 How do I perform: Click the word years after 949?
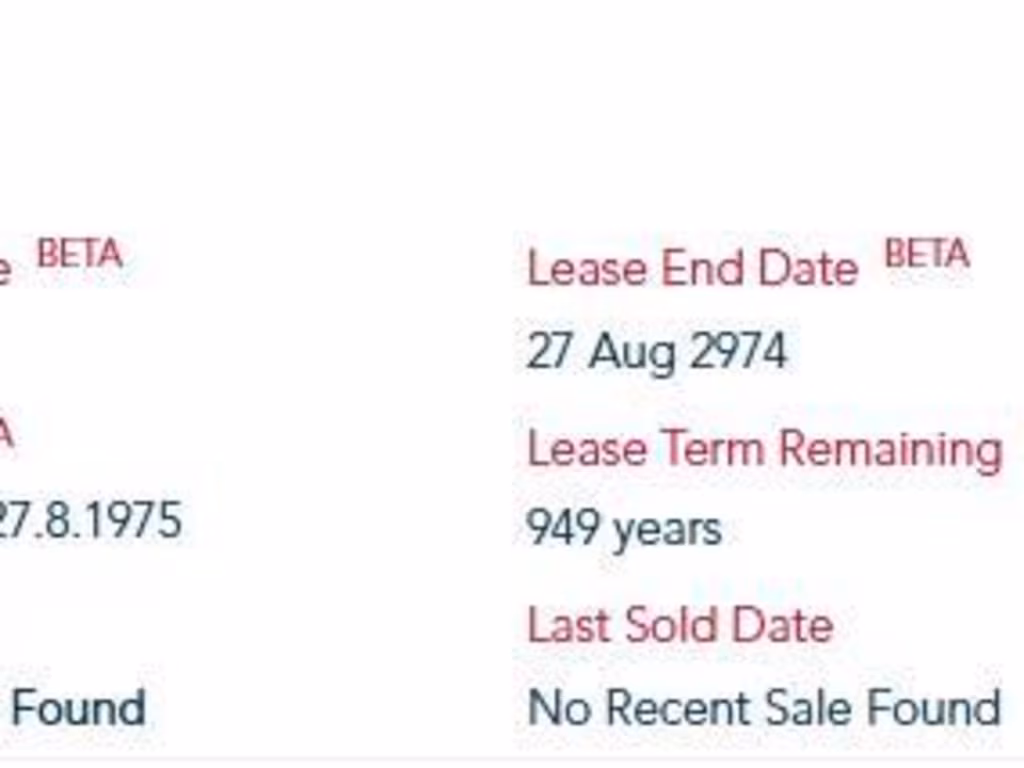pos(667,529)
